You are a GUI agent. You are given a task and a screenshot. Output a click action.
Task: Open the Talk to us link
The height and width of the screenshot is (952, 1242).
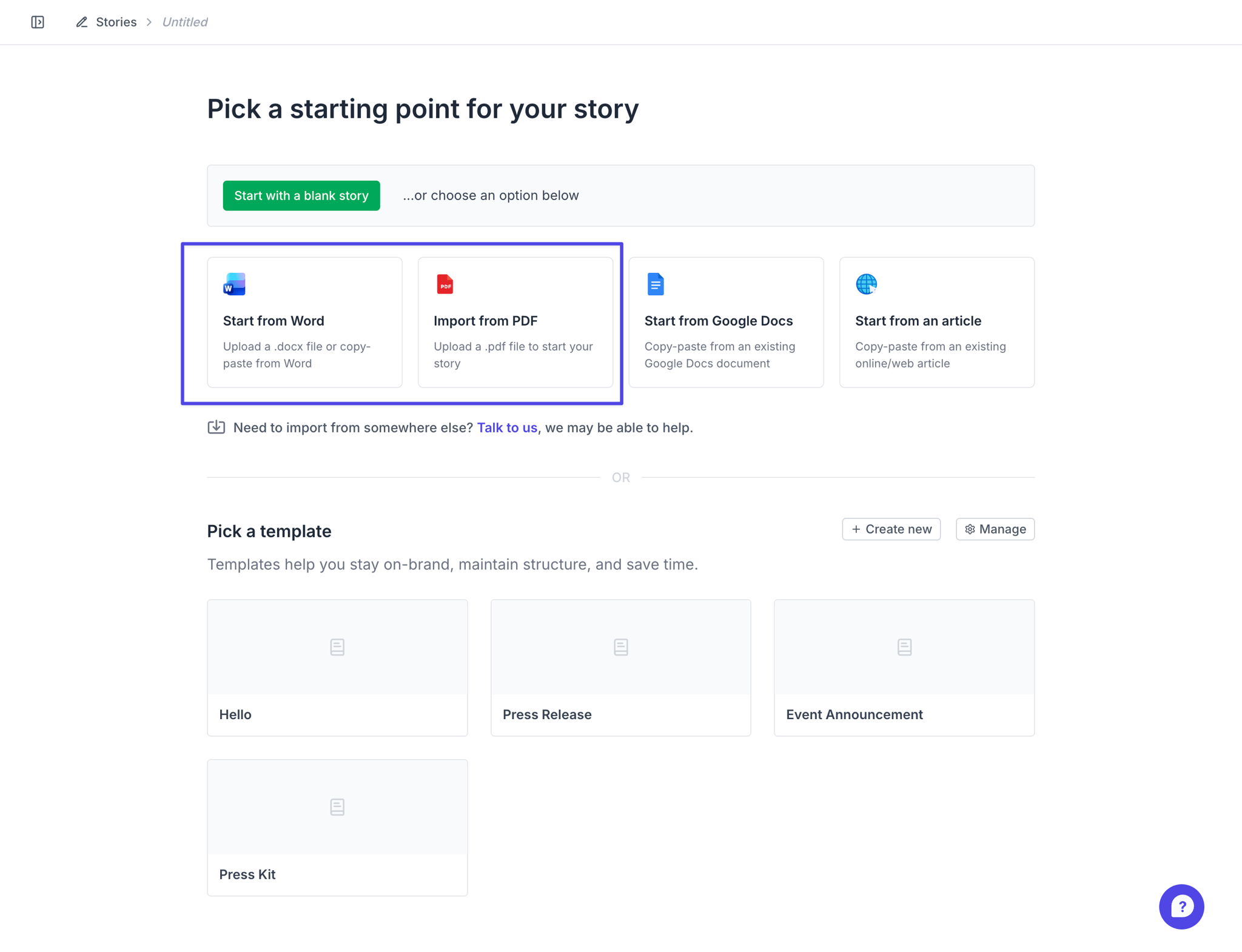pos(507,427)
